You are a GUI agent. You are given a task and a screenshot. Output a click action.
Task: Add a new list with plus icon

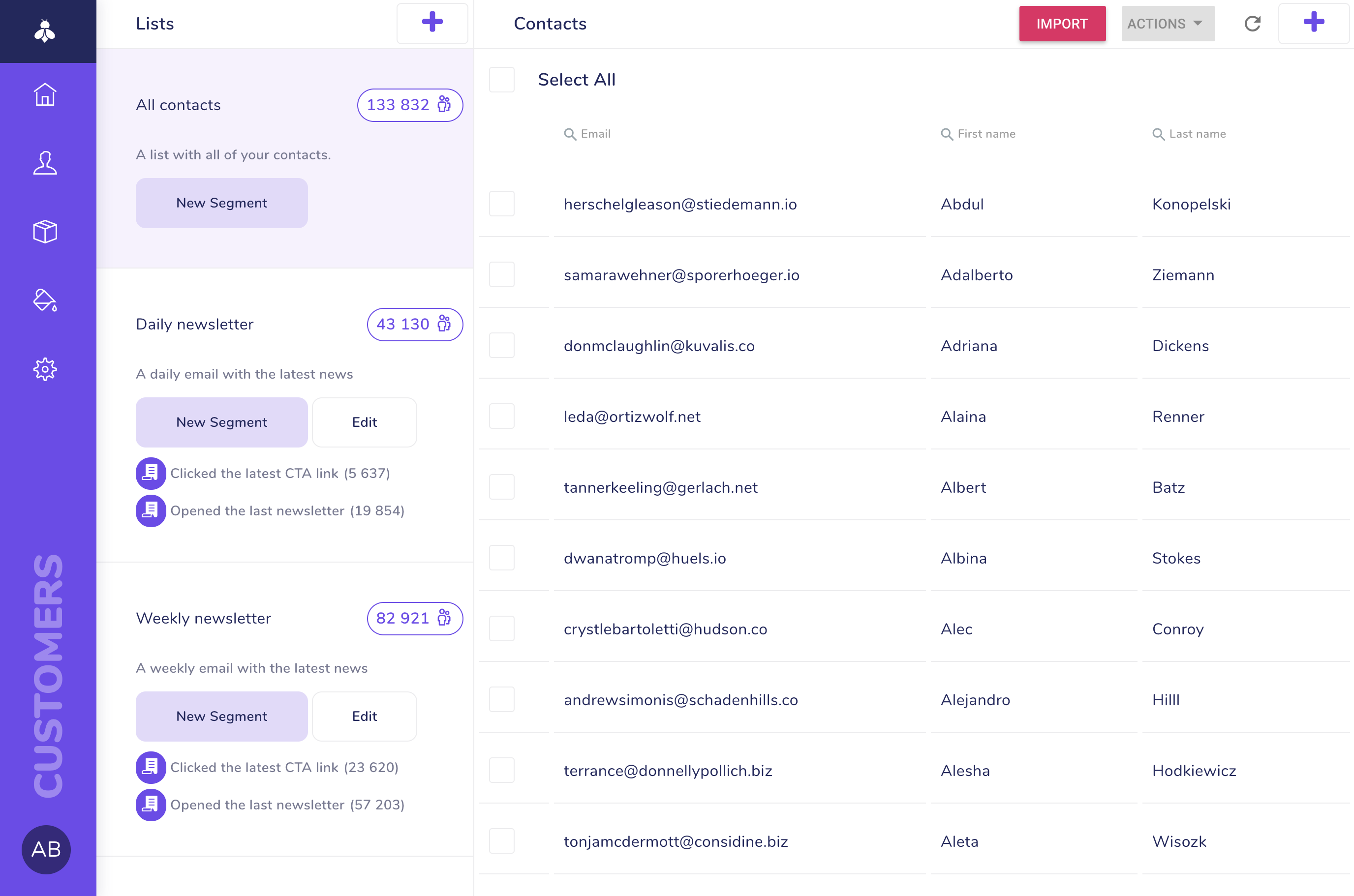click(432, 24)
